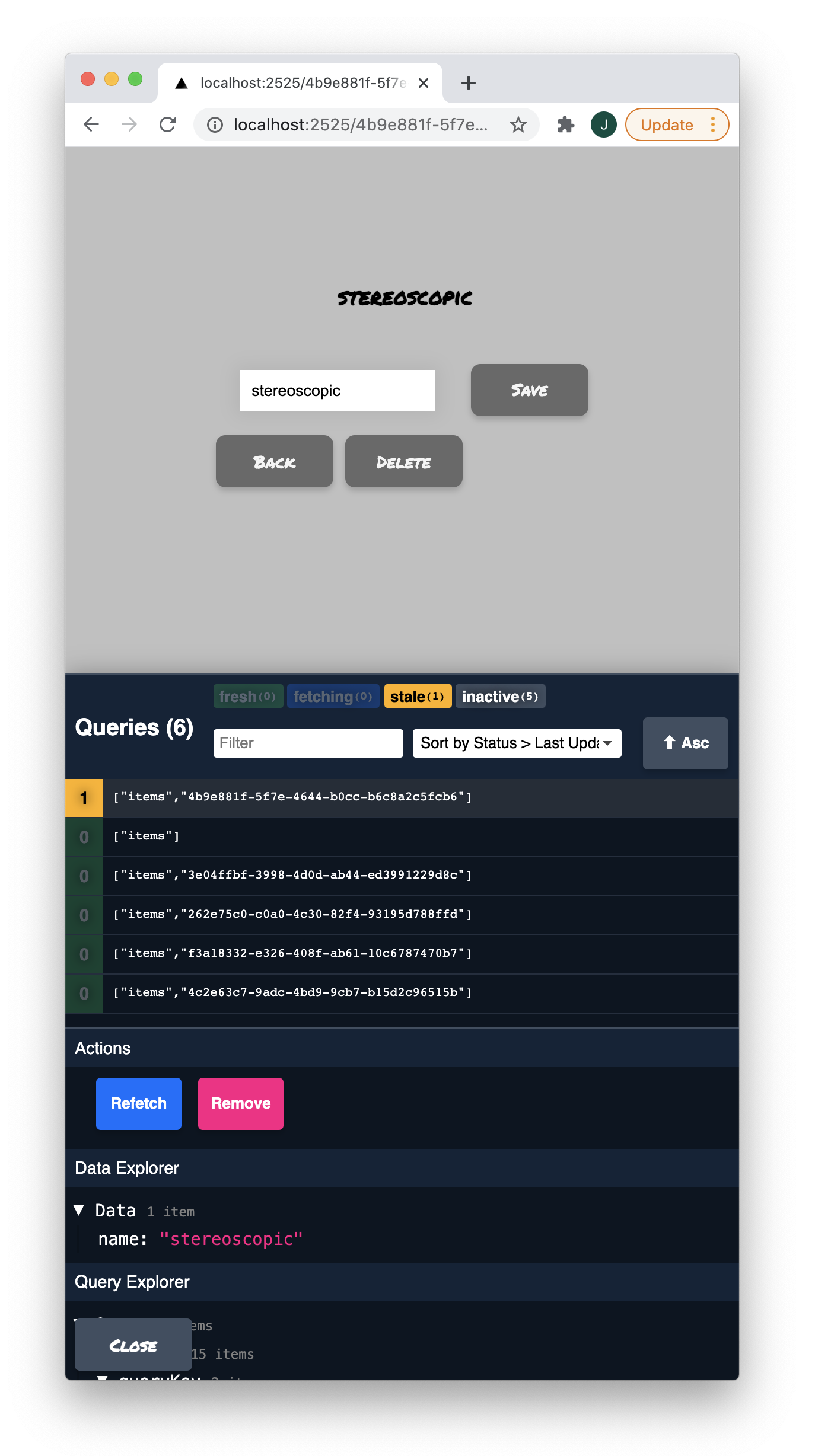Click the query Filter text box
815x1456 pixels.
[x=308, y=743]
